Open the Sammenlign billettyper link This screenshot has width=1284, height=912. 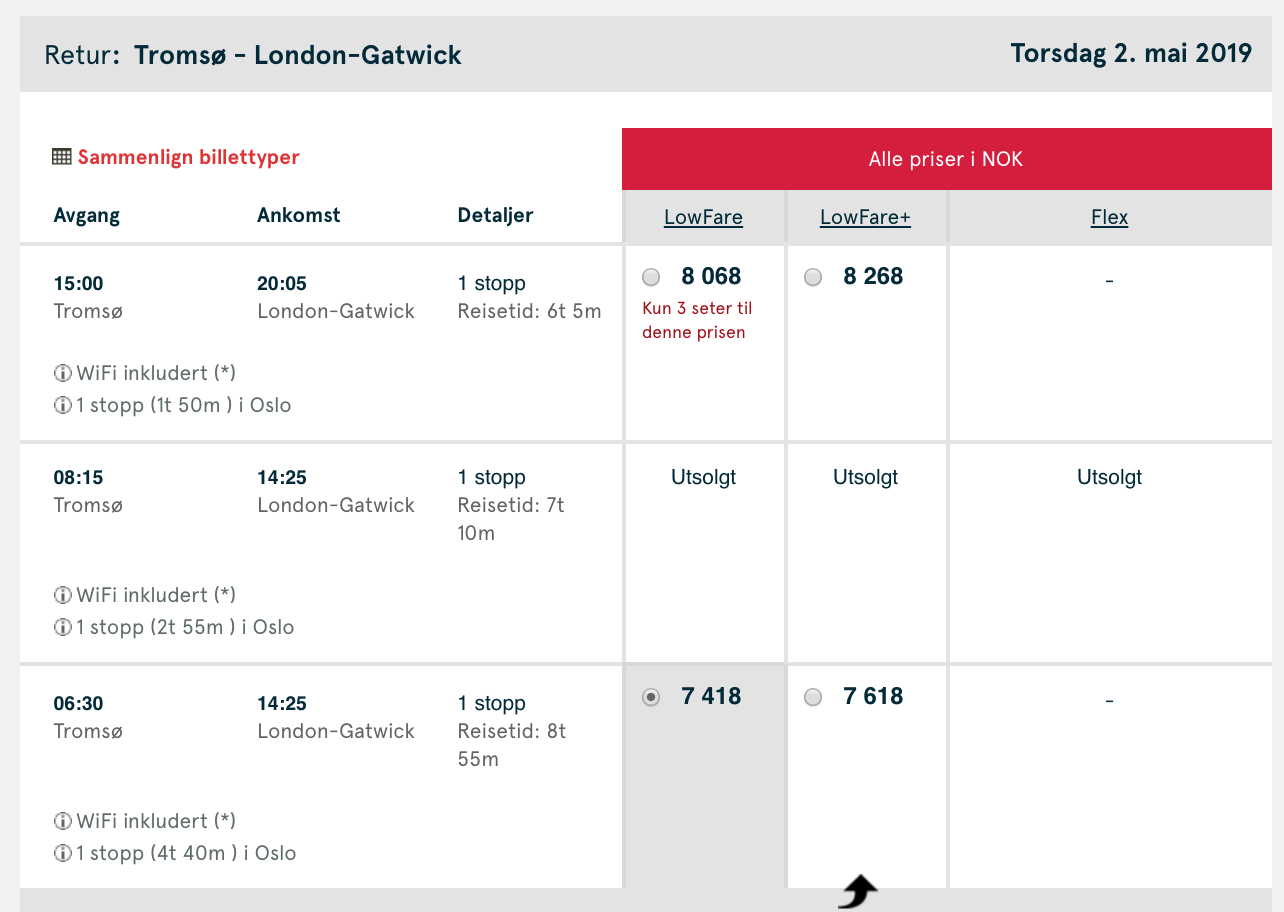189,157
